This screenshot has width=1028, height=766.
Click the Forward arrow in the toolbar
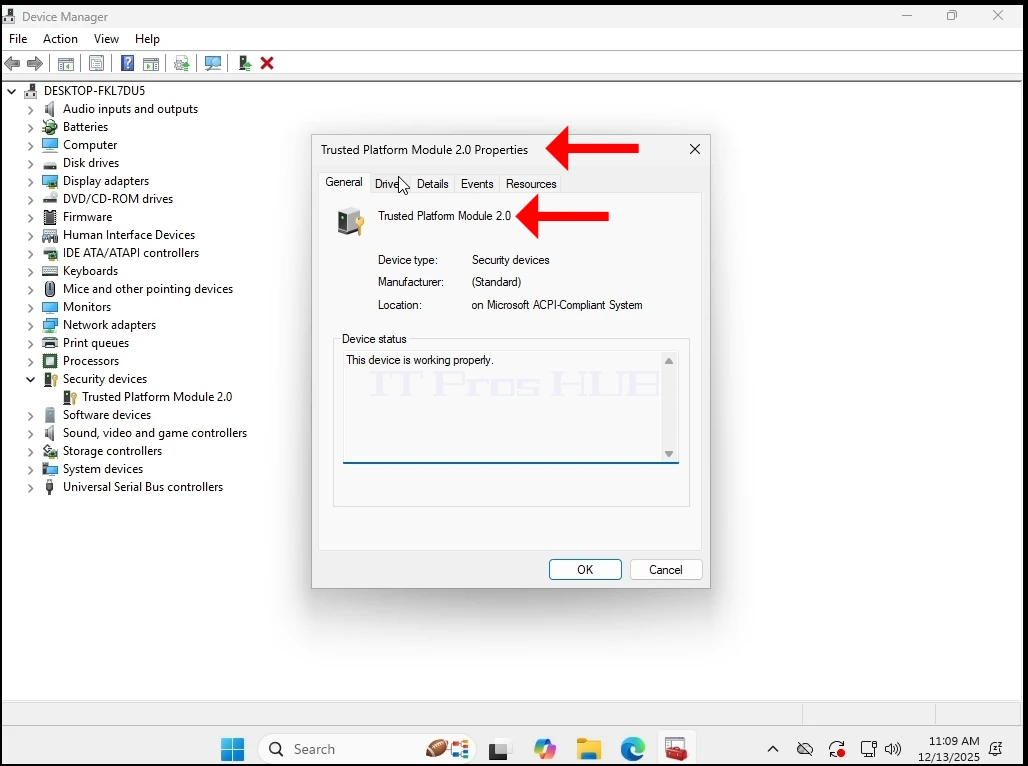click(x=34, y=64)
